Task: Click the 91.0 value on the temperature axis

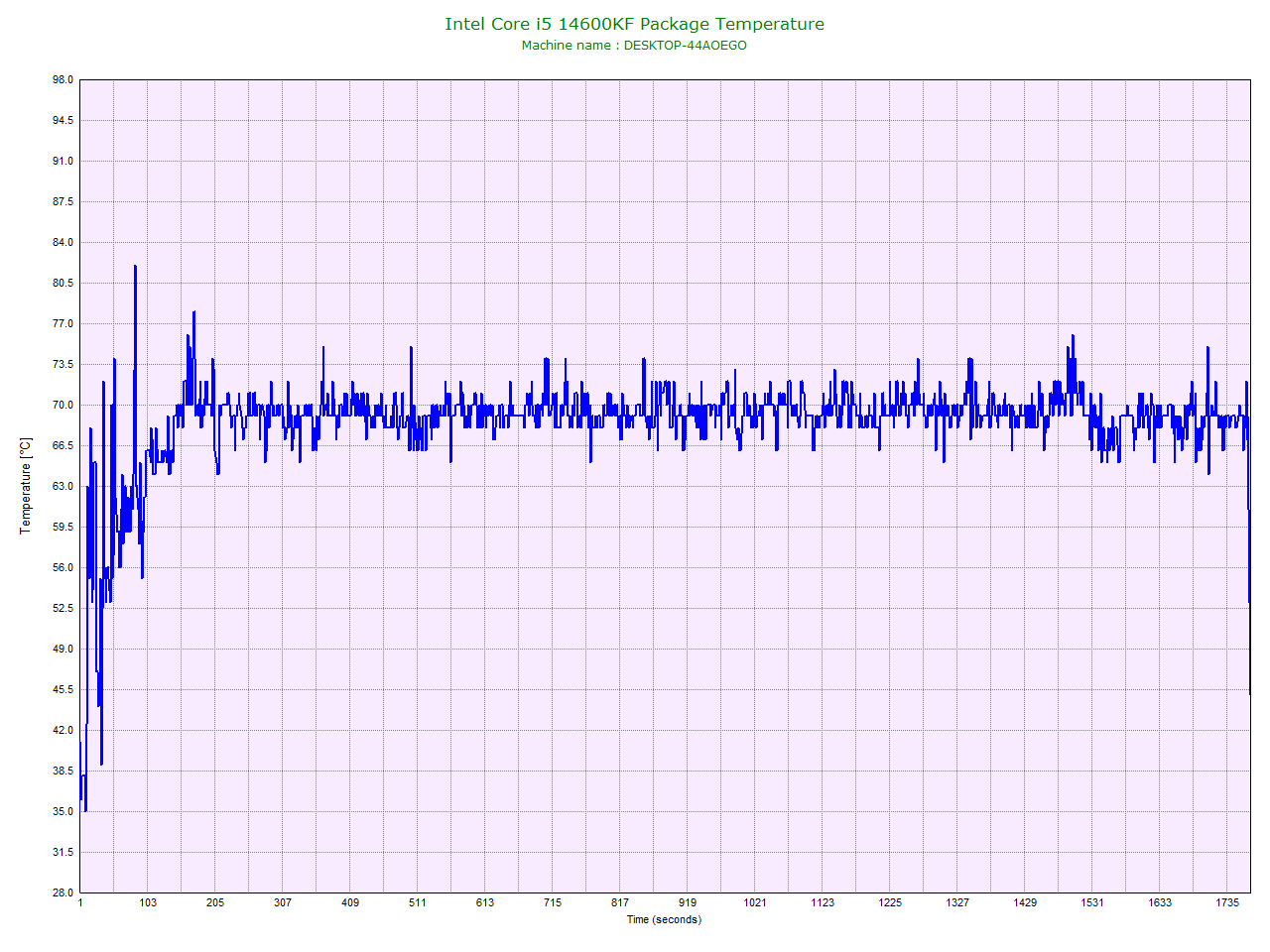Action: [x=63, y=161]
